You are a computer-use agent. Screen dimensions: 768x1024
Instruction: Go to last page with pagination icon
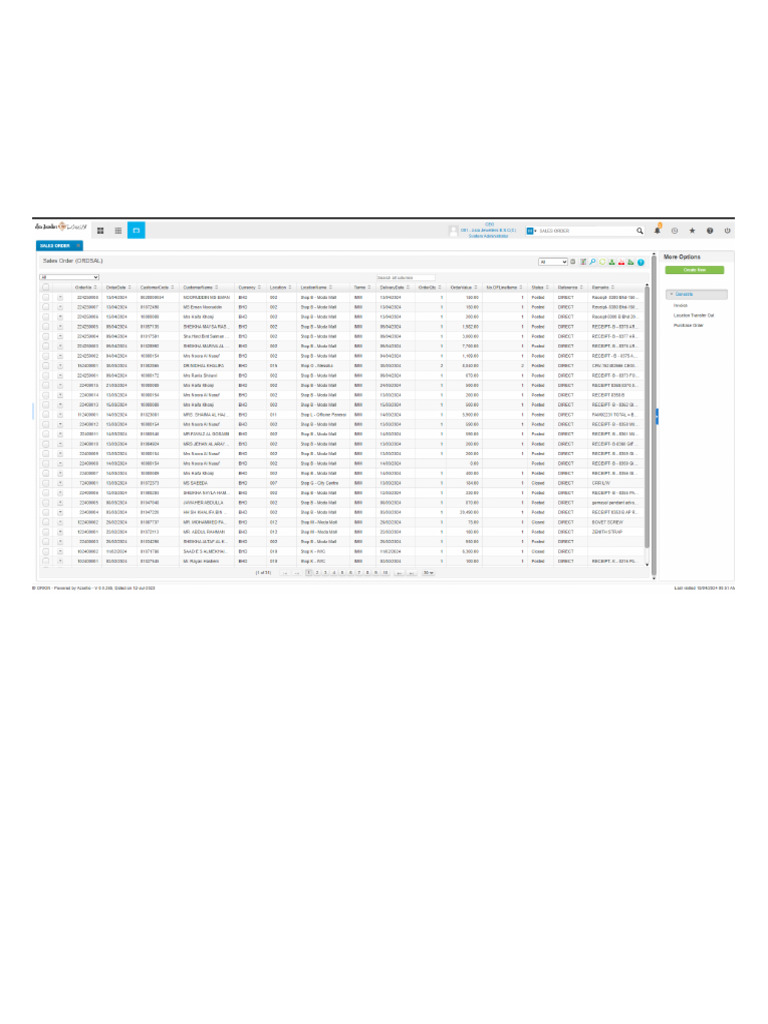411,573
